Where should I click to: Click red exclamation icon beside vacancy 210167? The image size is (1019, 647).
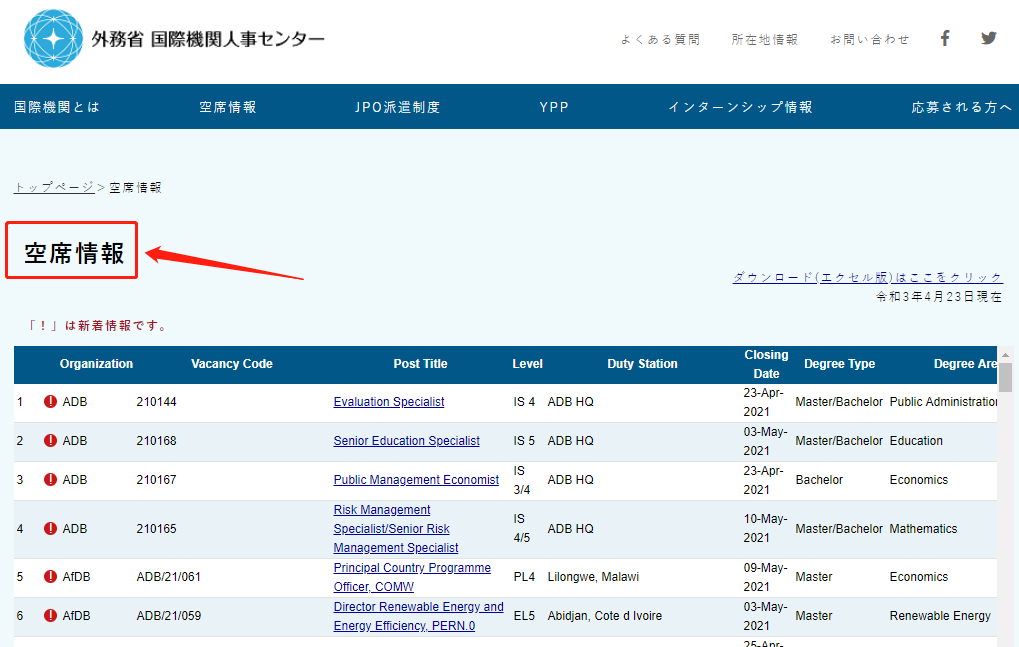50,480
